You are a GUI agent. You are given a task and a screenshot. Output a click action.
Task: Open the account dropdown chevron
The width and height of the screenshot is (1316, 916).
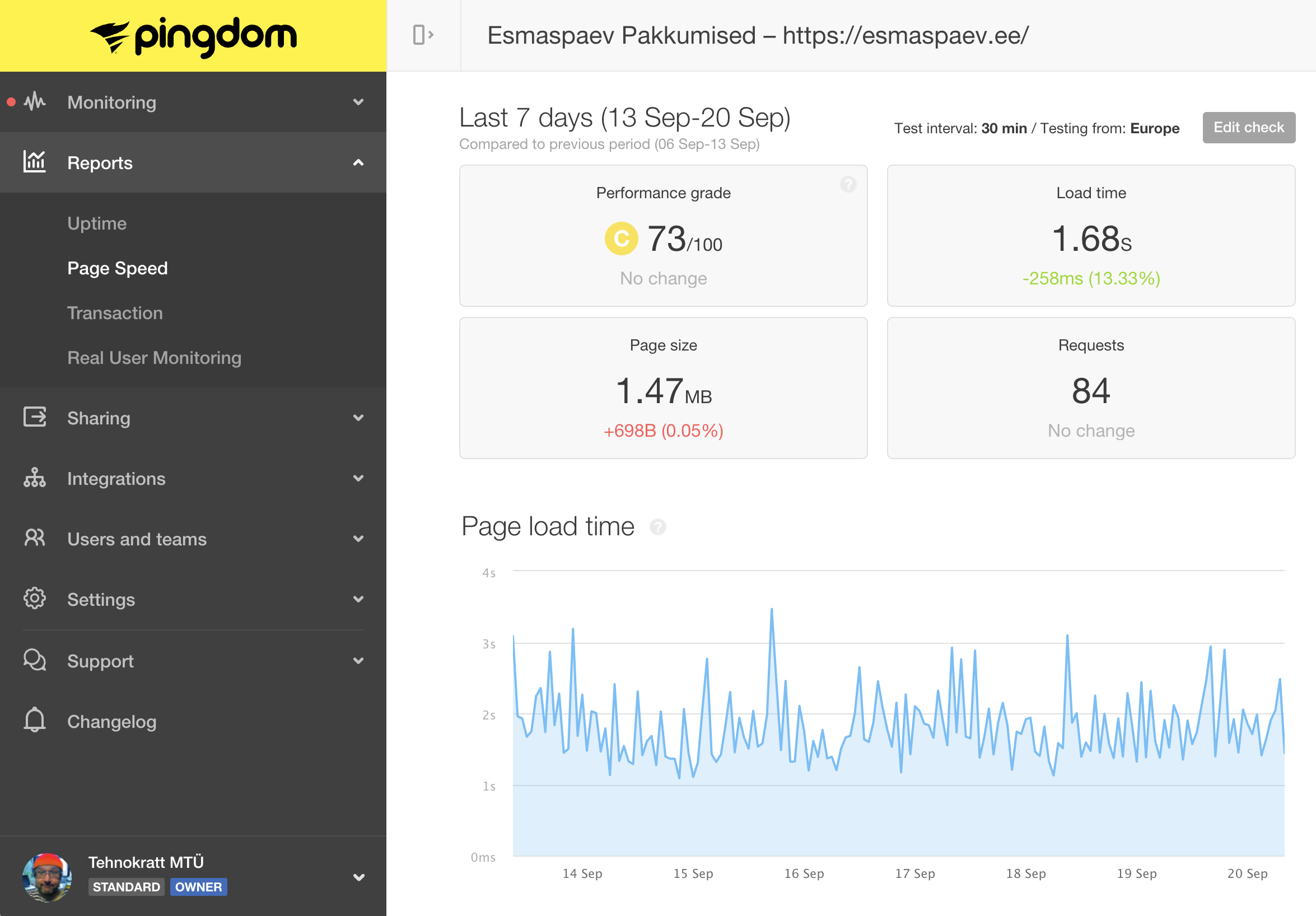pyautogui.click(x=359, y=877)
